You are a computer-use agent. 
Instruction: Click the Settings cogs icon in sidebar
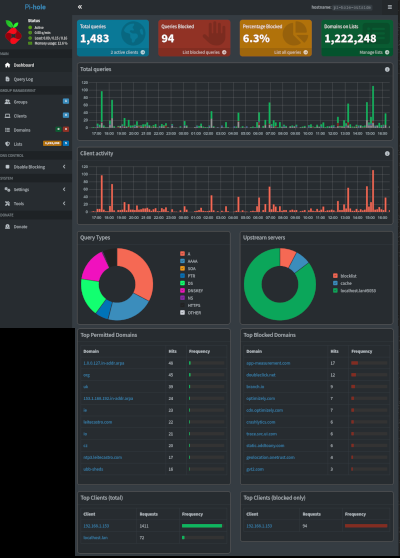[x=7, y=189]
